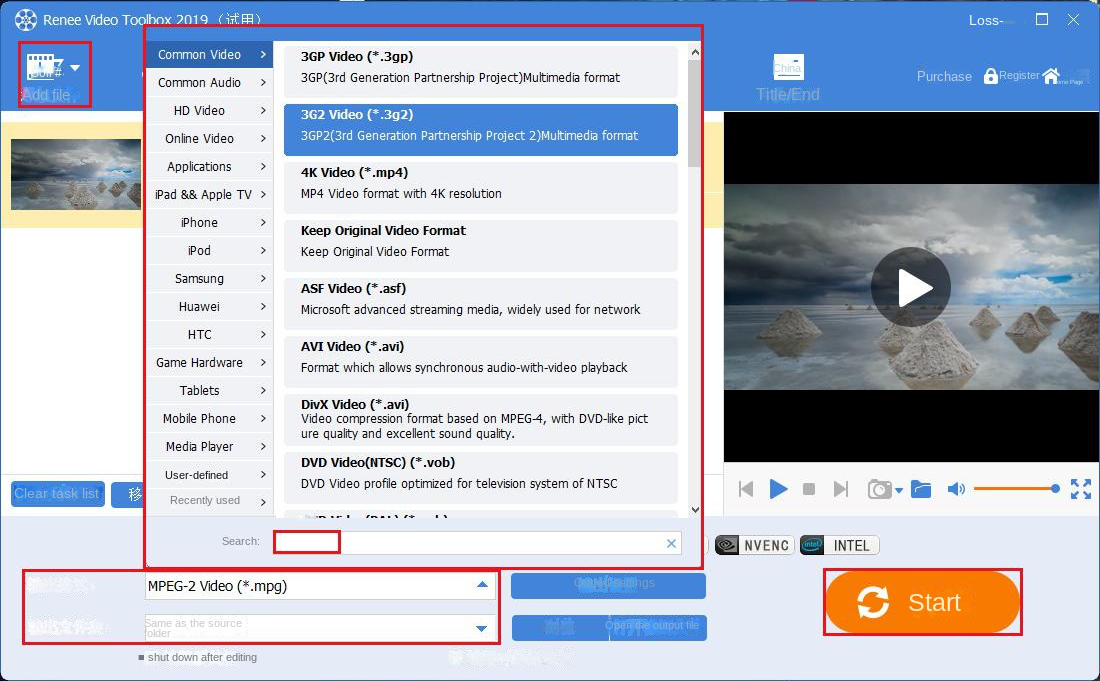
Task: Open the Title/End tool
Action: (x=787, y=79)
